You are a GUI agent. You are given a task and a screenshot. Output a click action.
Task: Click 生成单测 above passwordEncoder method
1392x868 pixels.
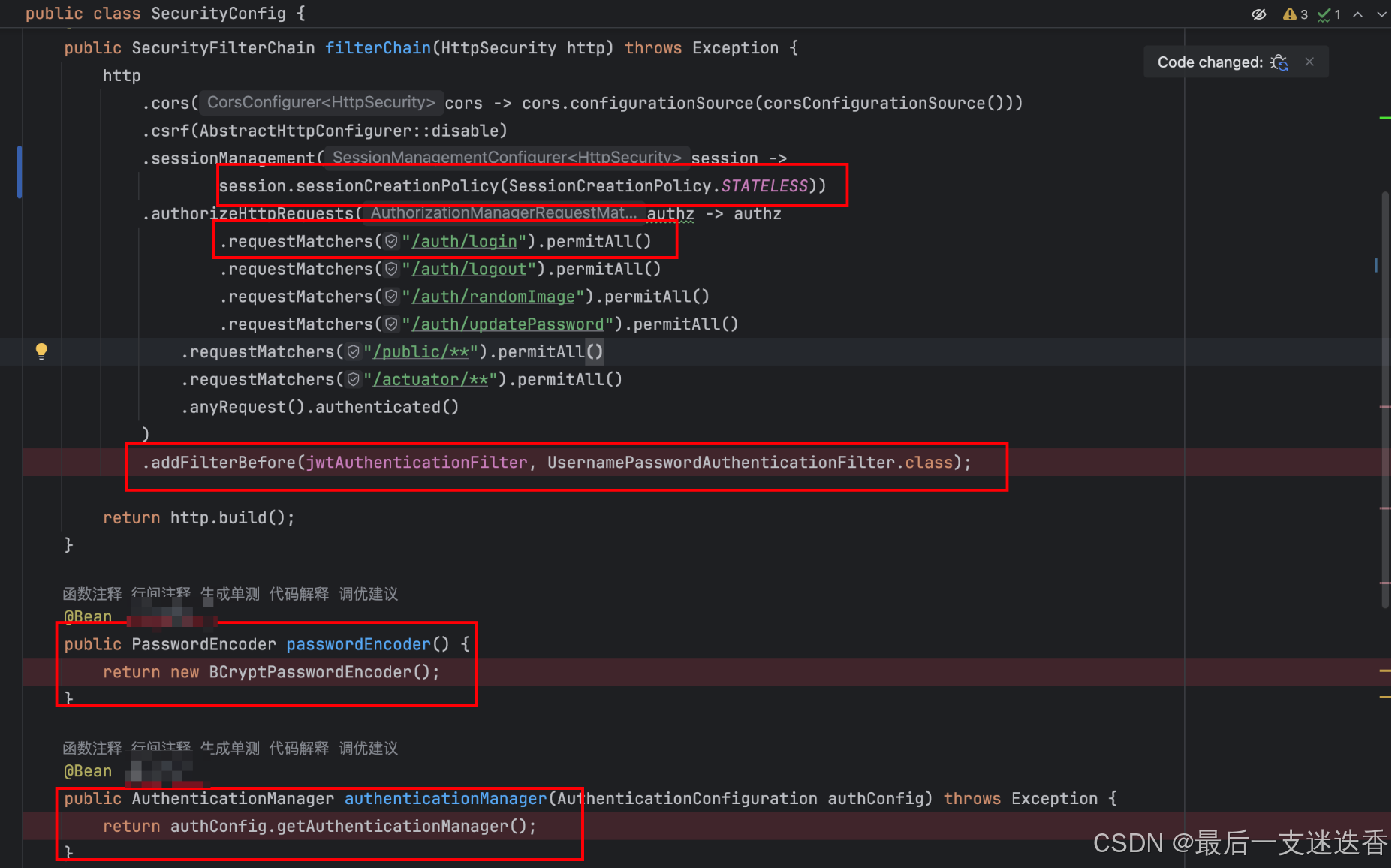pos(230,594)
